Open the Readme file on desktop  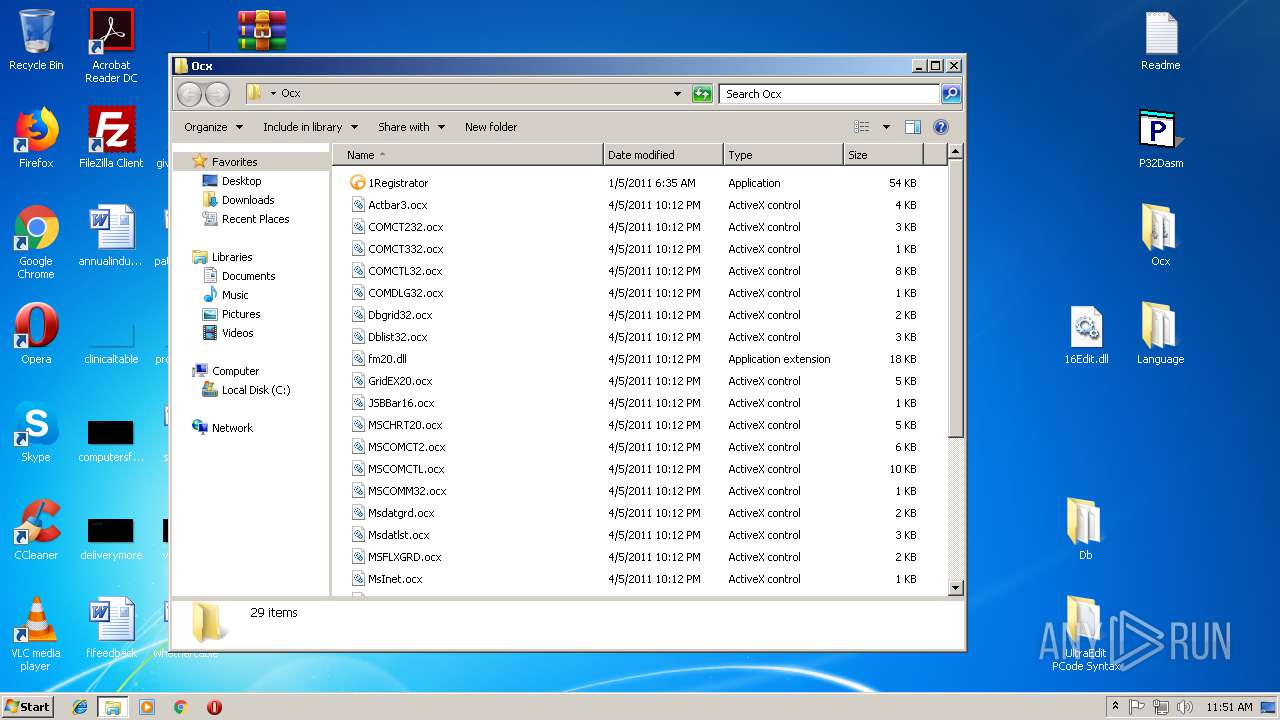[1160, 40]
